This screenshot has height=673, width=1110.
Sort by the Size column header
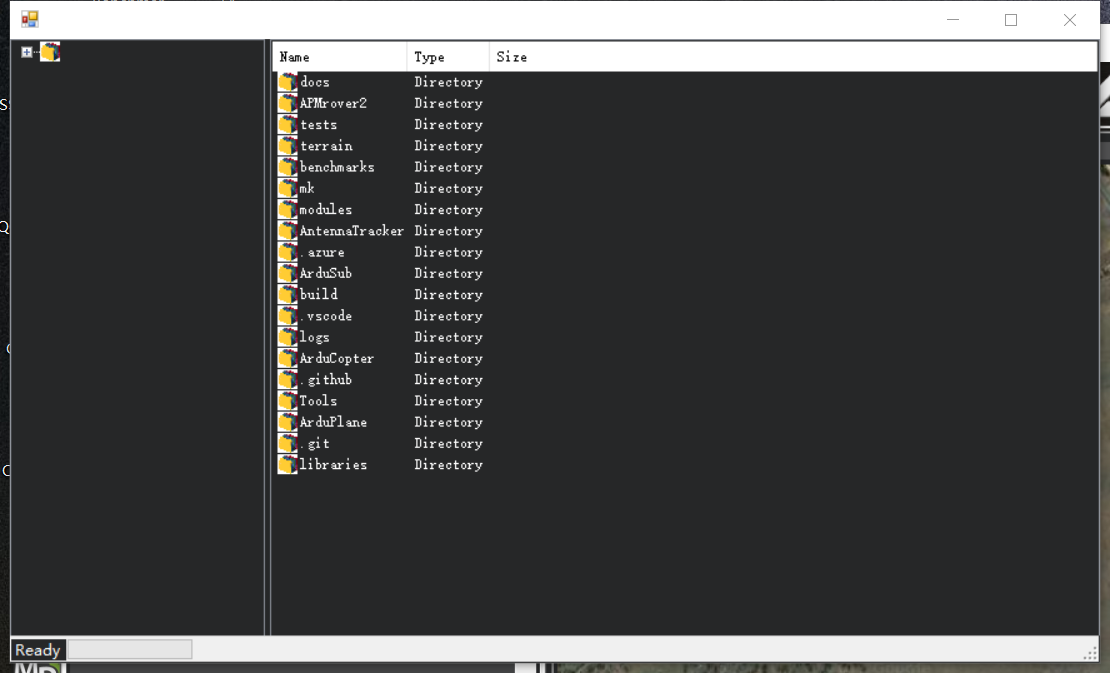click(512, 57)
